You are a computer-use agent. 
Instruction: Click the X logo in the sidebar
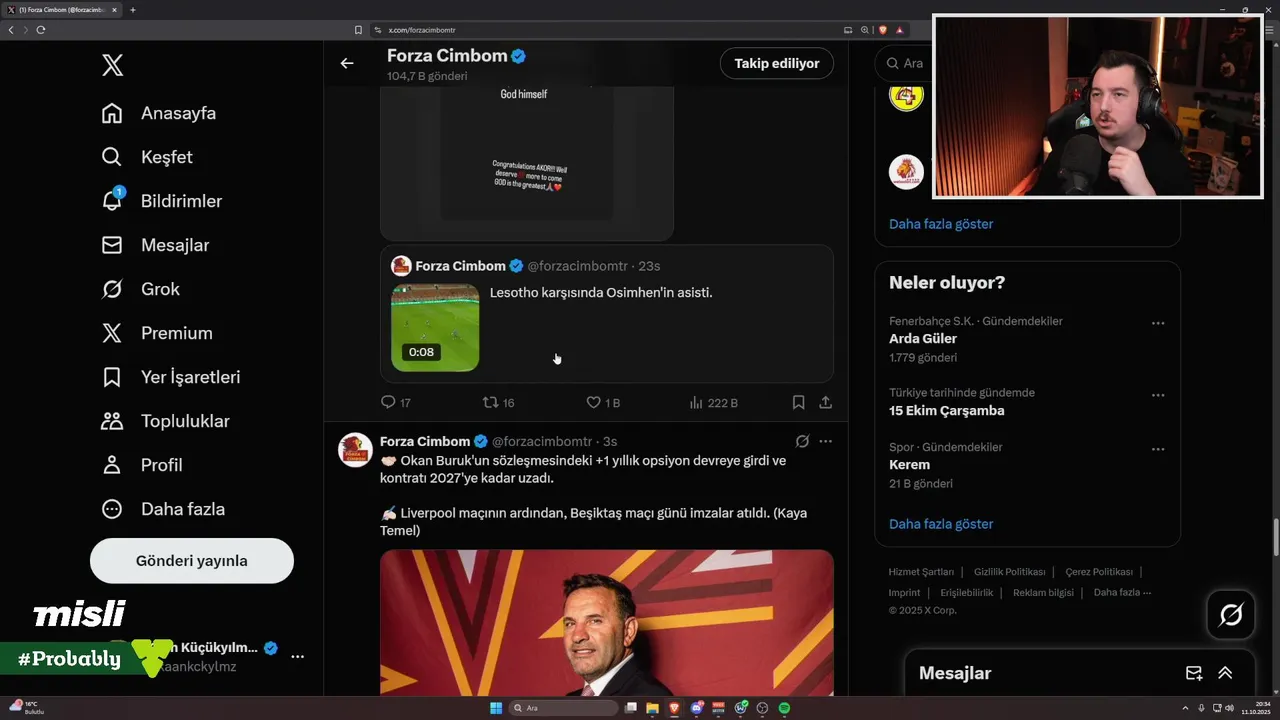[x=112, y=66]
